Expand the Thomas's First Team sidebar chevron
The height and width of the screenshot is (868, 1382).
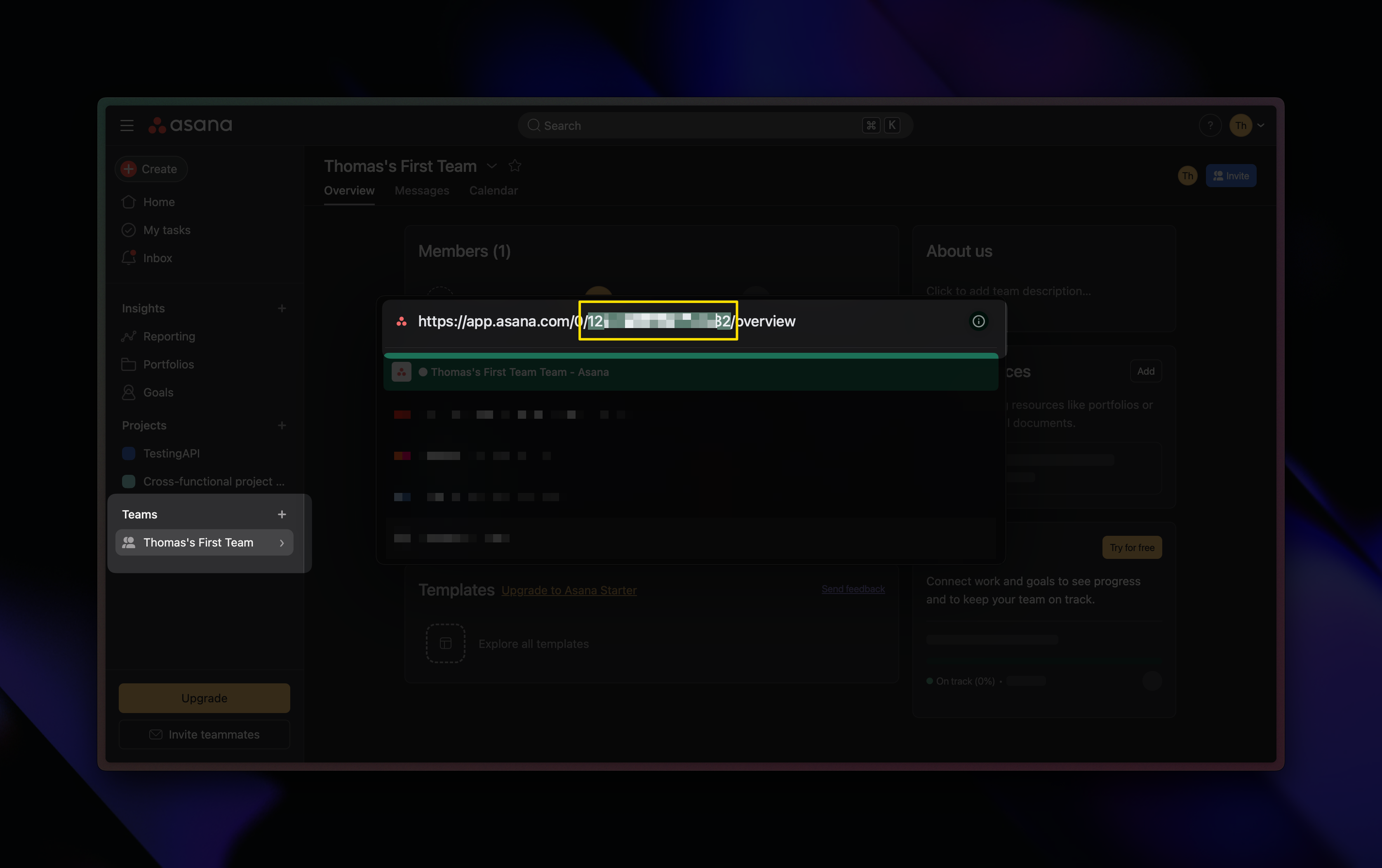coord(282,543)
